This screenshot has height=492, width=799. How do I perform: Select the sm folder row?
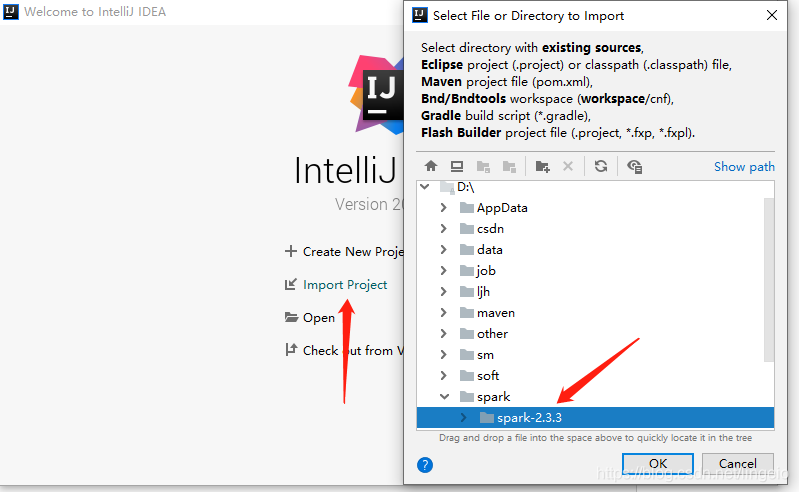pos(595,354)
